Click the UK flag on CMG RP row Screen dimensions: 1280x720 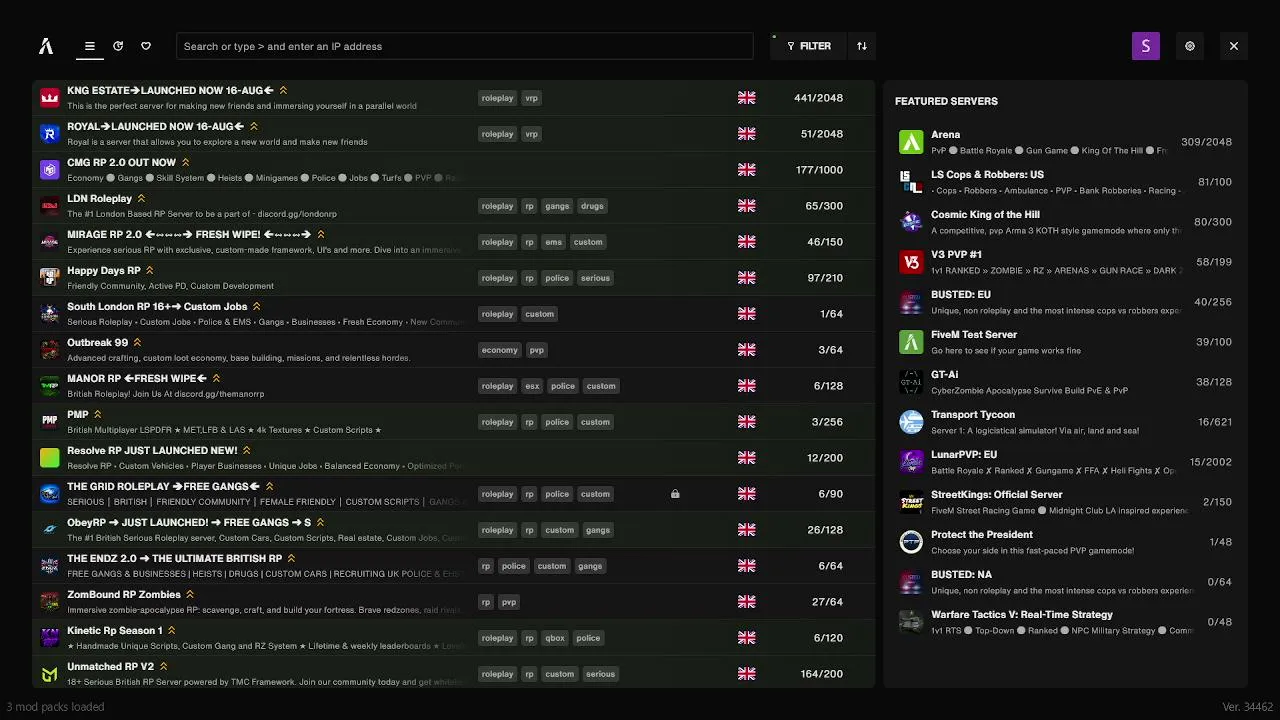point(747,170)
